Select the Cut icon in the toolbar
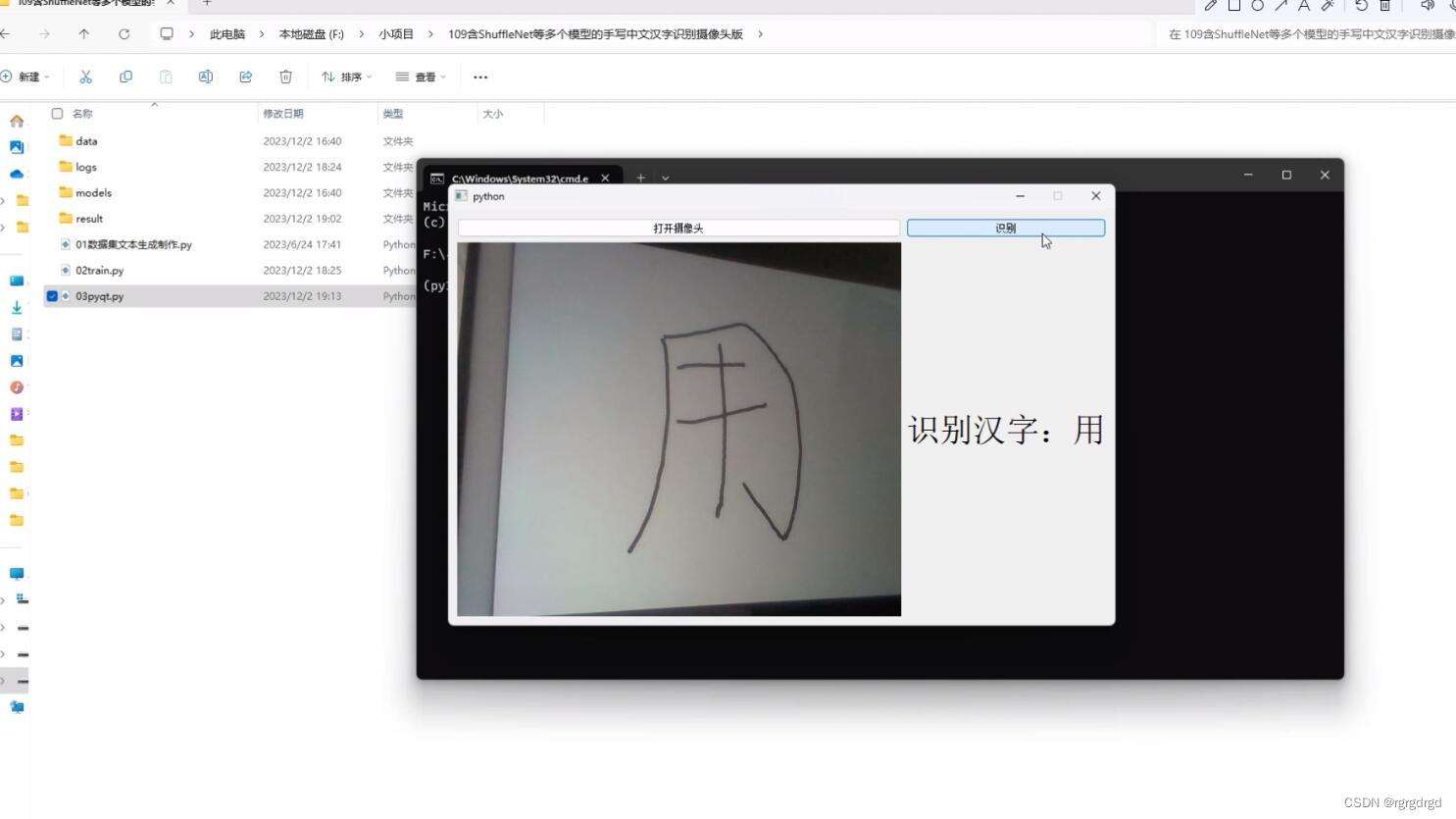 pos(85,77)
